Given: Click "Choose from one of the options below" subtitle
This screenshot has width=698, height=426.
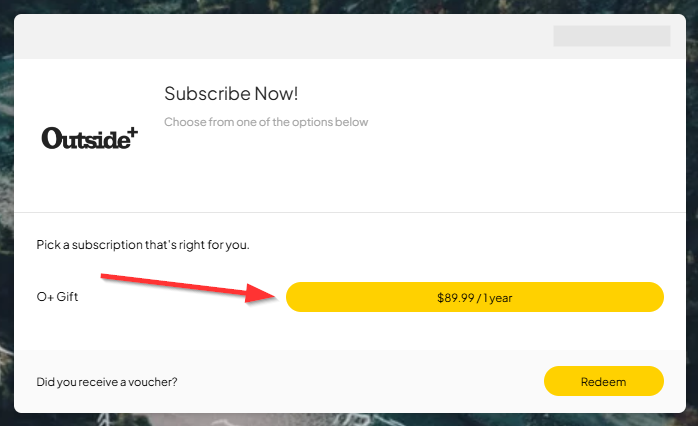Looking at the screenshot, I should (x=266, y=122).
